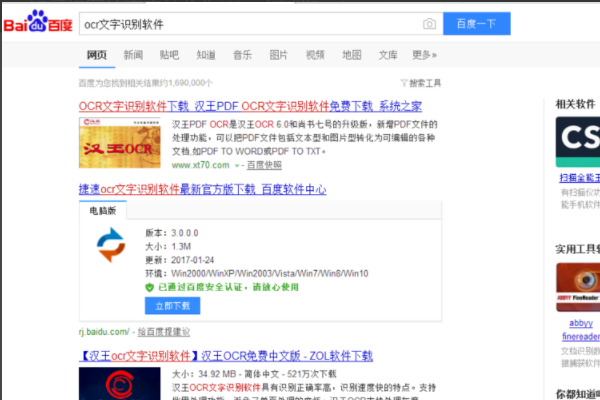Screen dimensions: 600x400
Task: Click the 34.92 MB size text
Action: (x=217, y=374)
